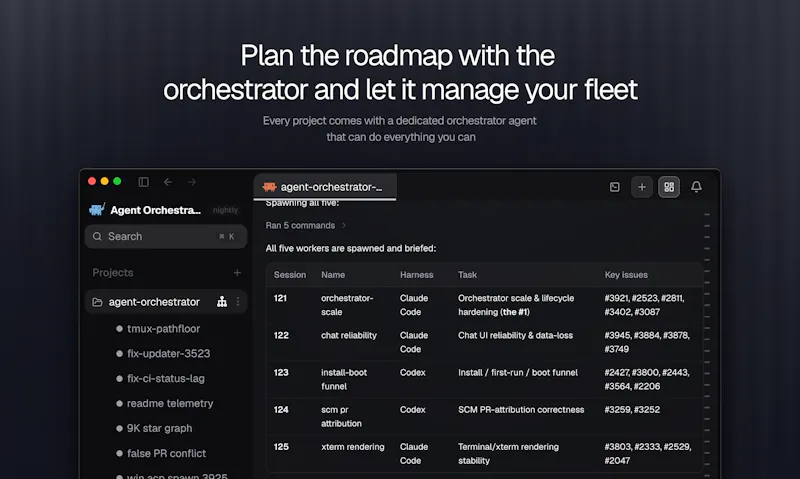Click the tmux-pathfloor status dot
800x479 pixels.
[119, 329]
